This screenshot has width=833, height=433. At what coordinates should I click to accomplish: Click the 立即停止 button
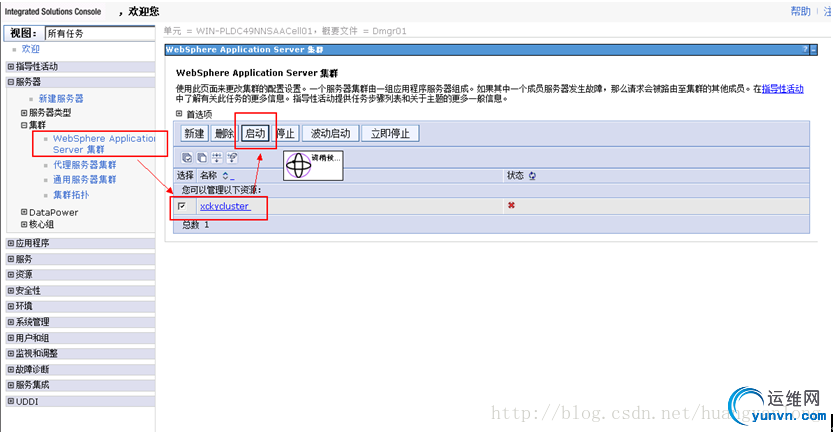tap(390, 133)
